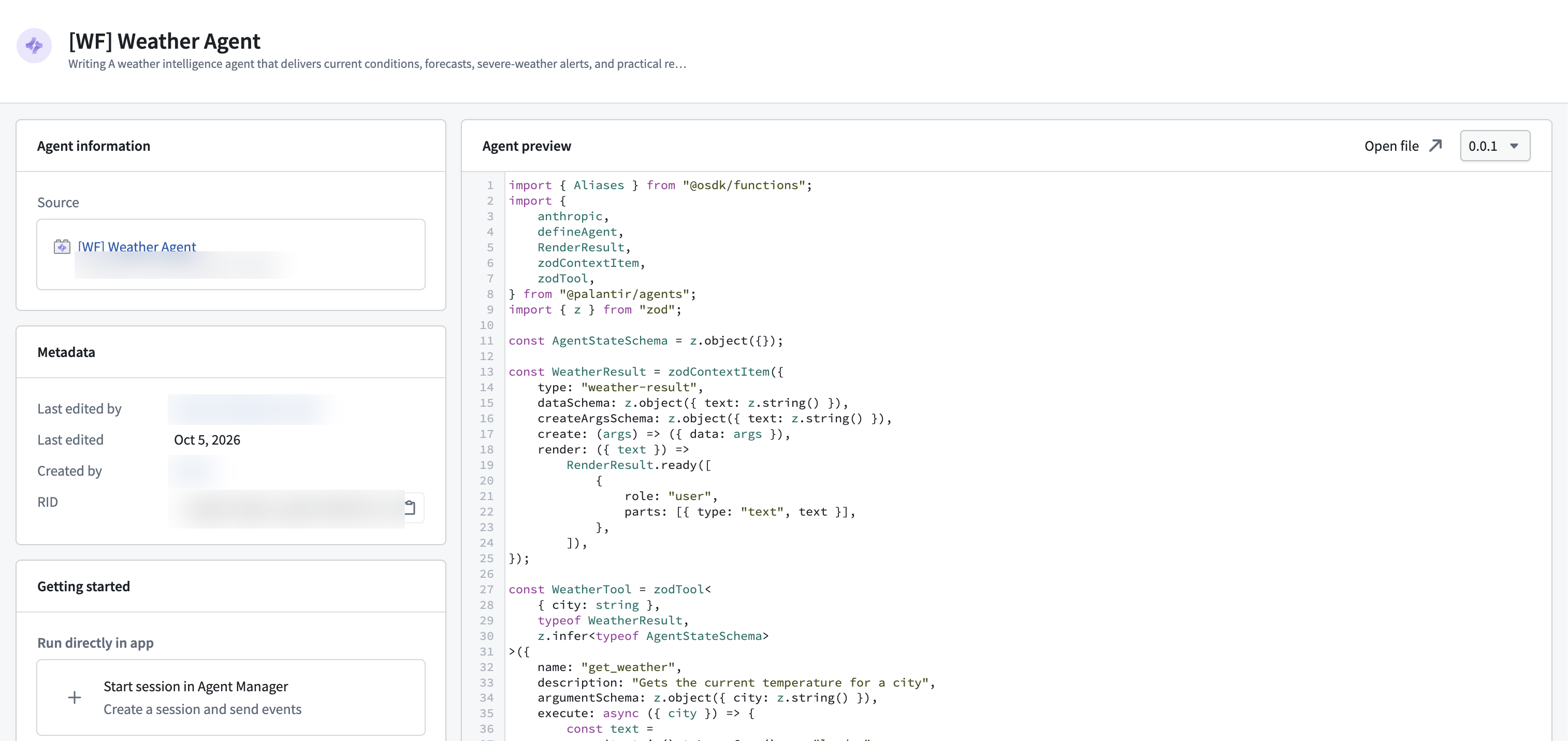Click the agent file icon in Source
Screen dimensions: 1568x741
(62, 247)
